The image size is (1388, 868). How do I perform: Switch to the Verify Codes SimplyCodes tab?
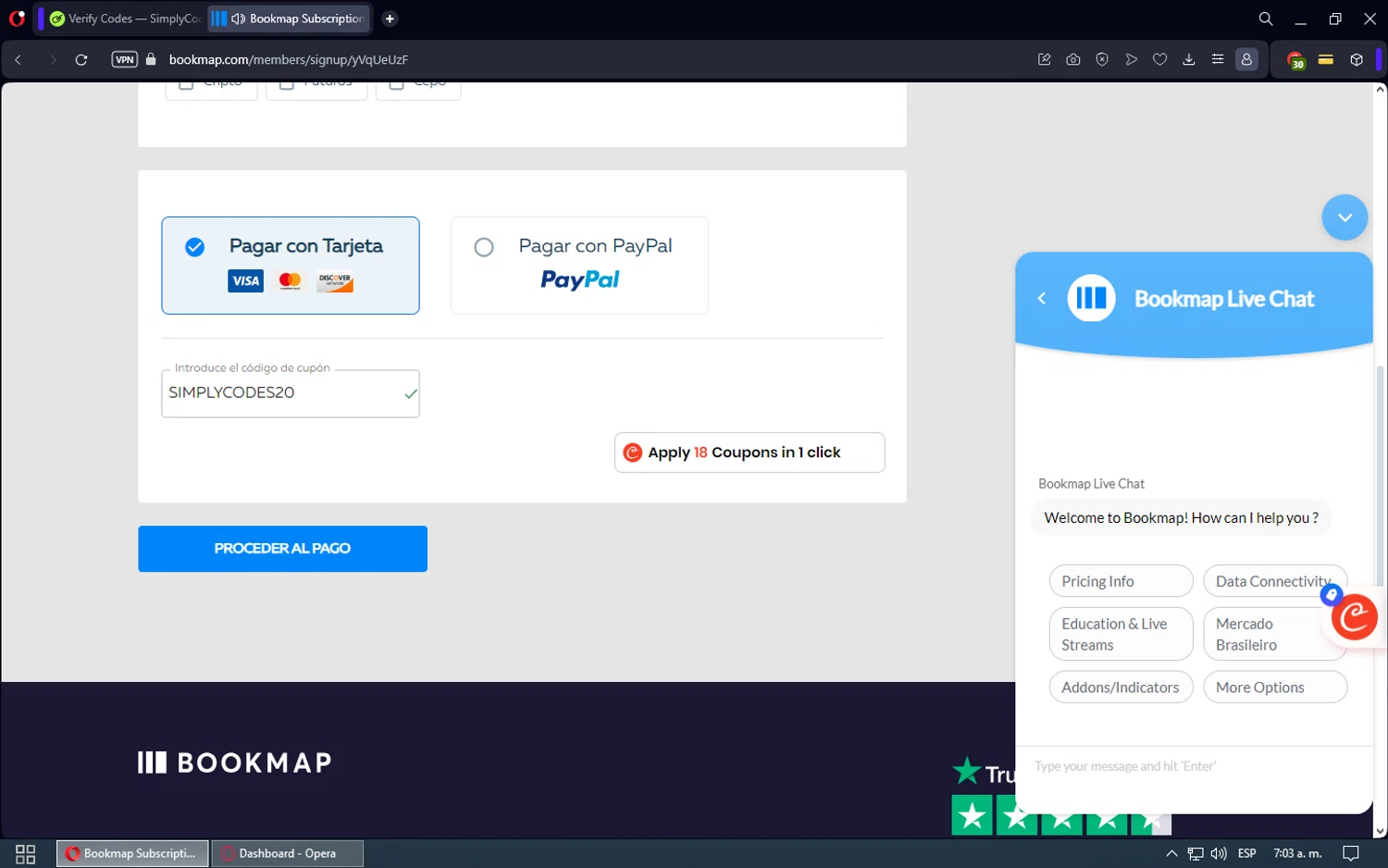(125, 19)
